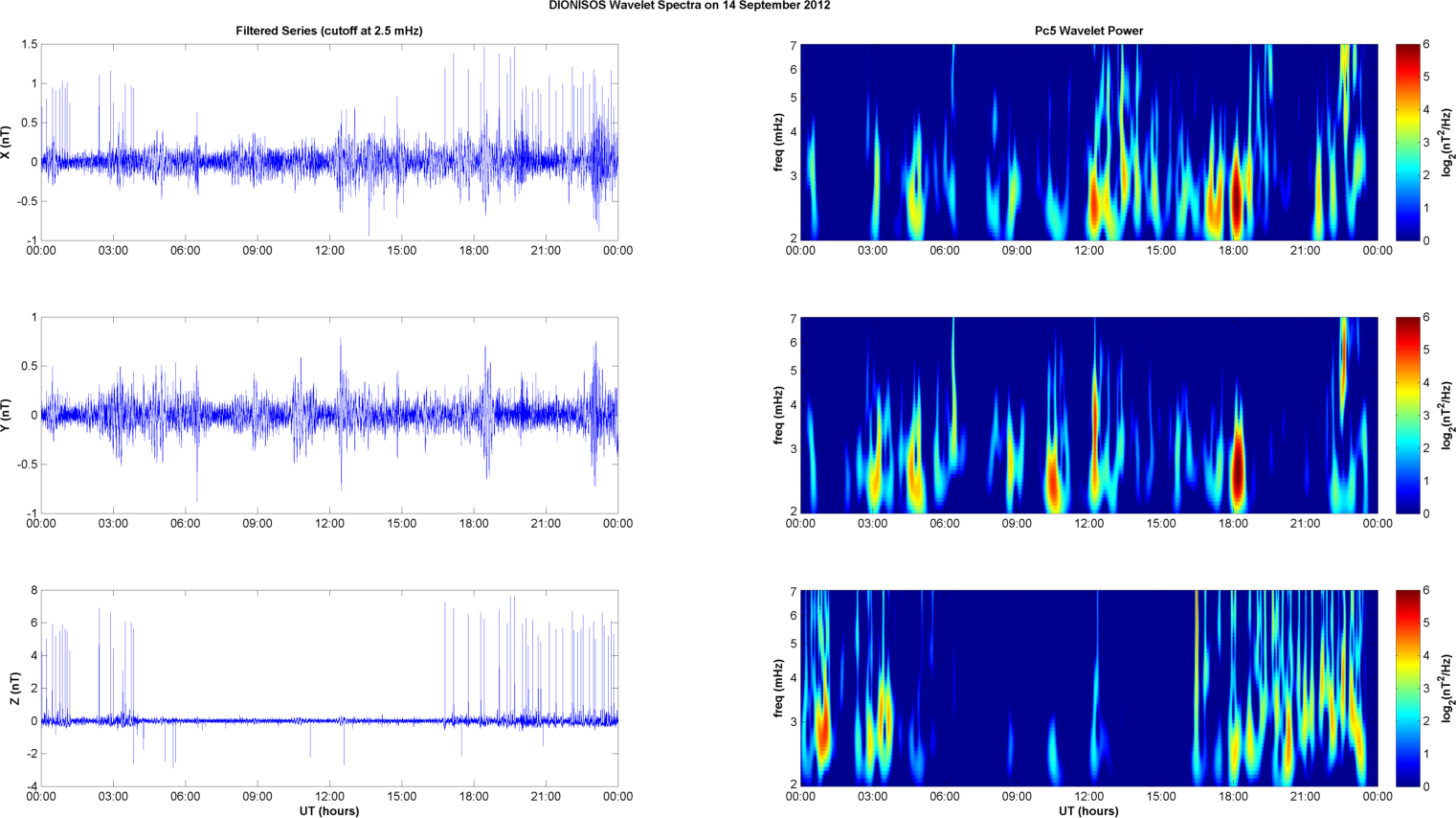The width and height of the screenshot is (1456, 818).
Task: Click the 2 mHz tick of the bottom spectrum
Action: [794, 784]
